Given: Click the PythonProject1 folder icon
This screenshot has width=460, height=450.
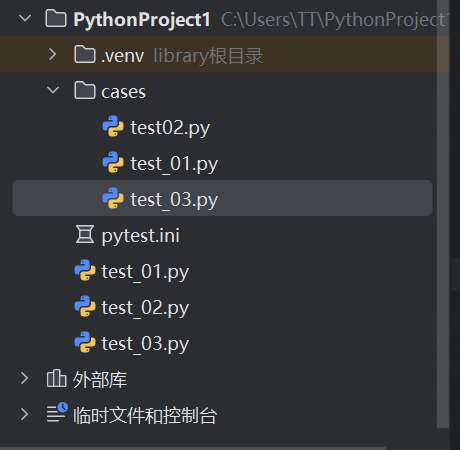Looking at the screenshot, I should pos(56,18).
